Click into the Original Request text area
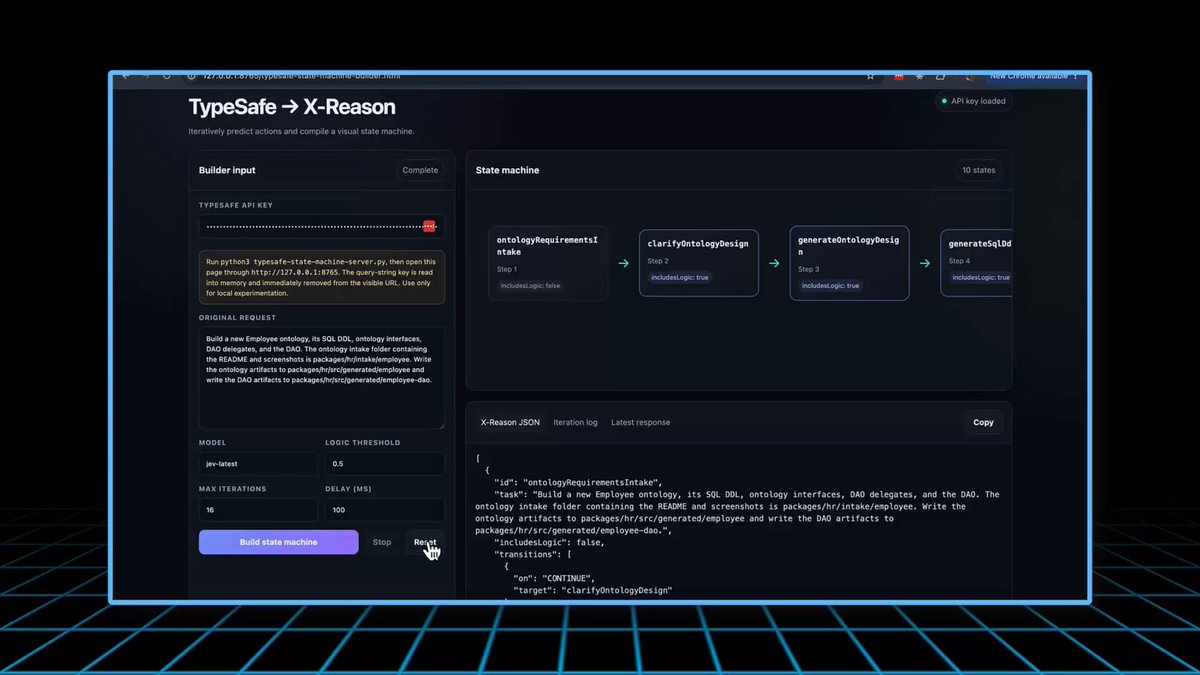Image resolution: width=1200 pixels, height=675 pixels. click(x=321, y=377)
